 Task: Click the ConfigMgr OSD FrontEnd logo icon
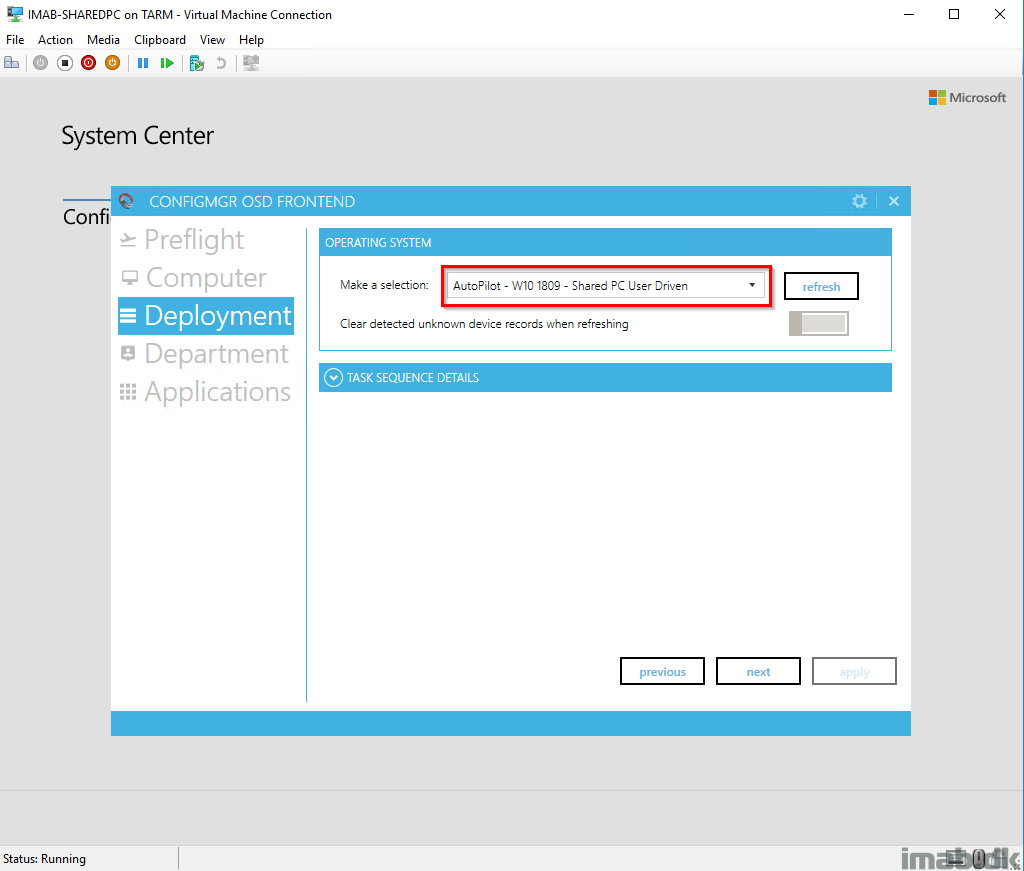(x=127, y=201)
